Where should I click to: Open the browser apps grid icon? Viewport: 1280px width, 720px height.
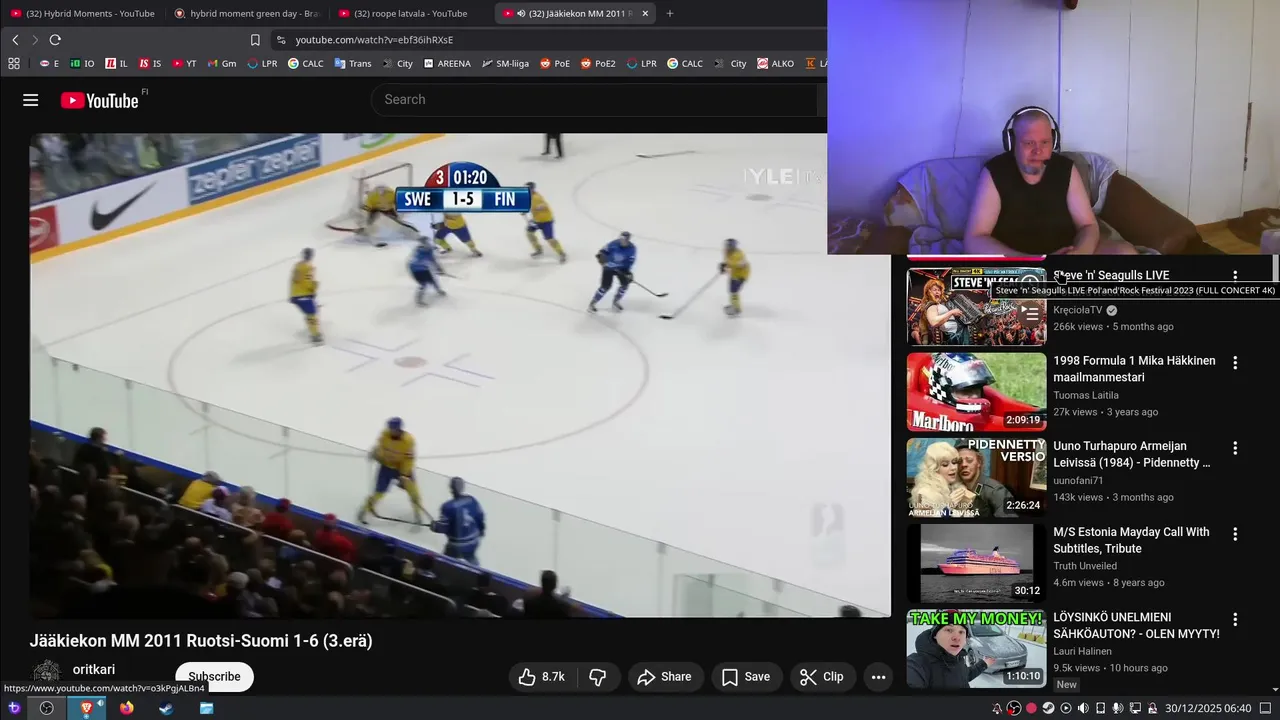point(14,63)
